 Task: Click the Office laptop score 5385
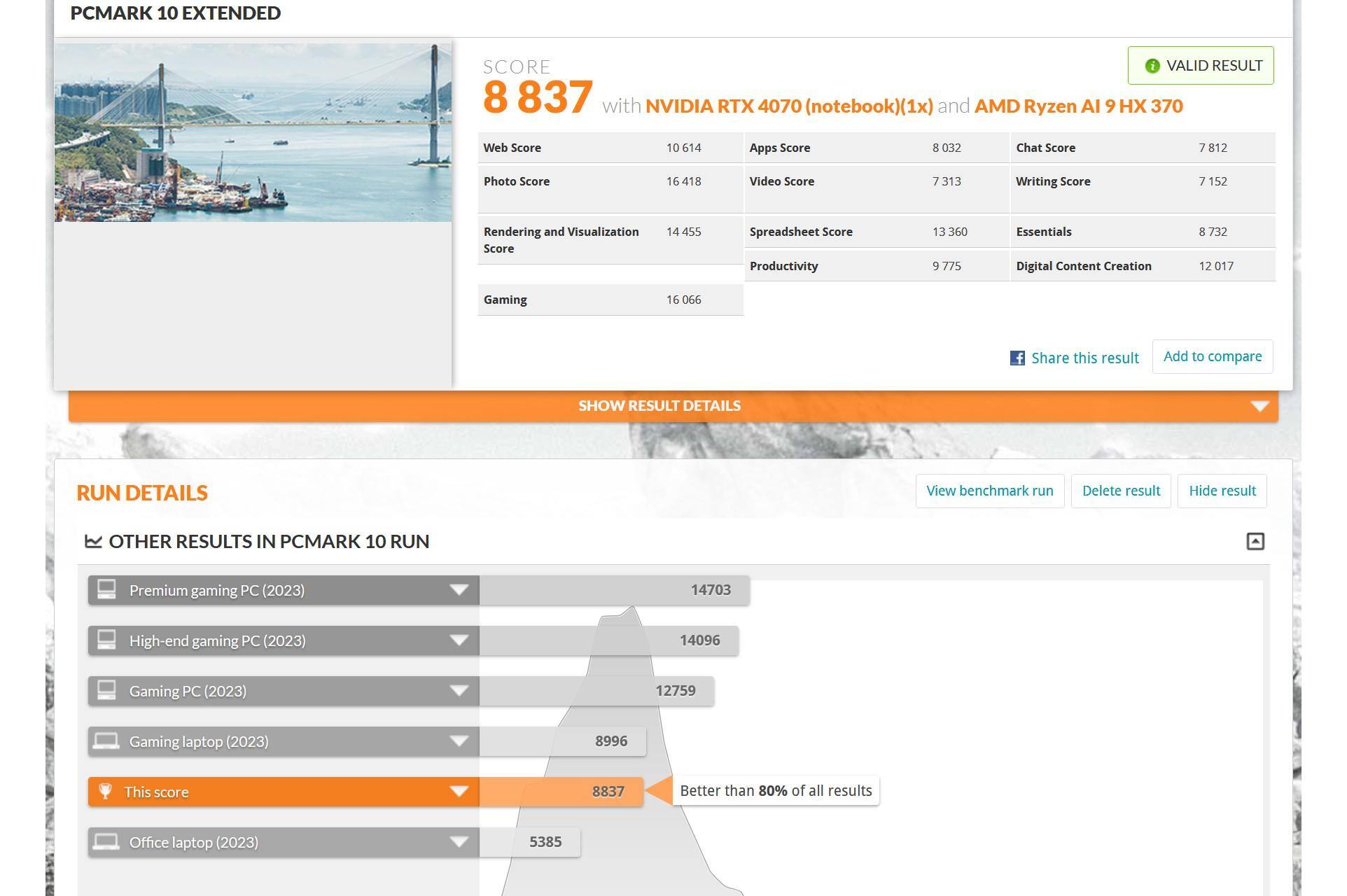point(545,841)
